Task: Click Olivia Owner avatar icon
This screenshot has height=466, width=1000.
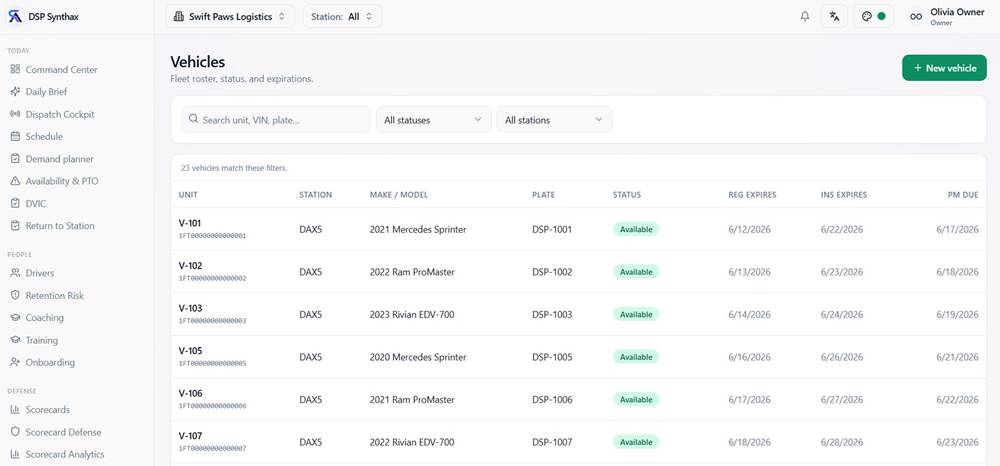Action: [916, 17]
